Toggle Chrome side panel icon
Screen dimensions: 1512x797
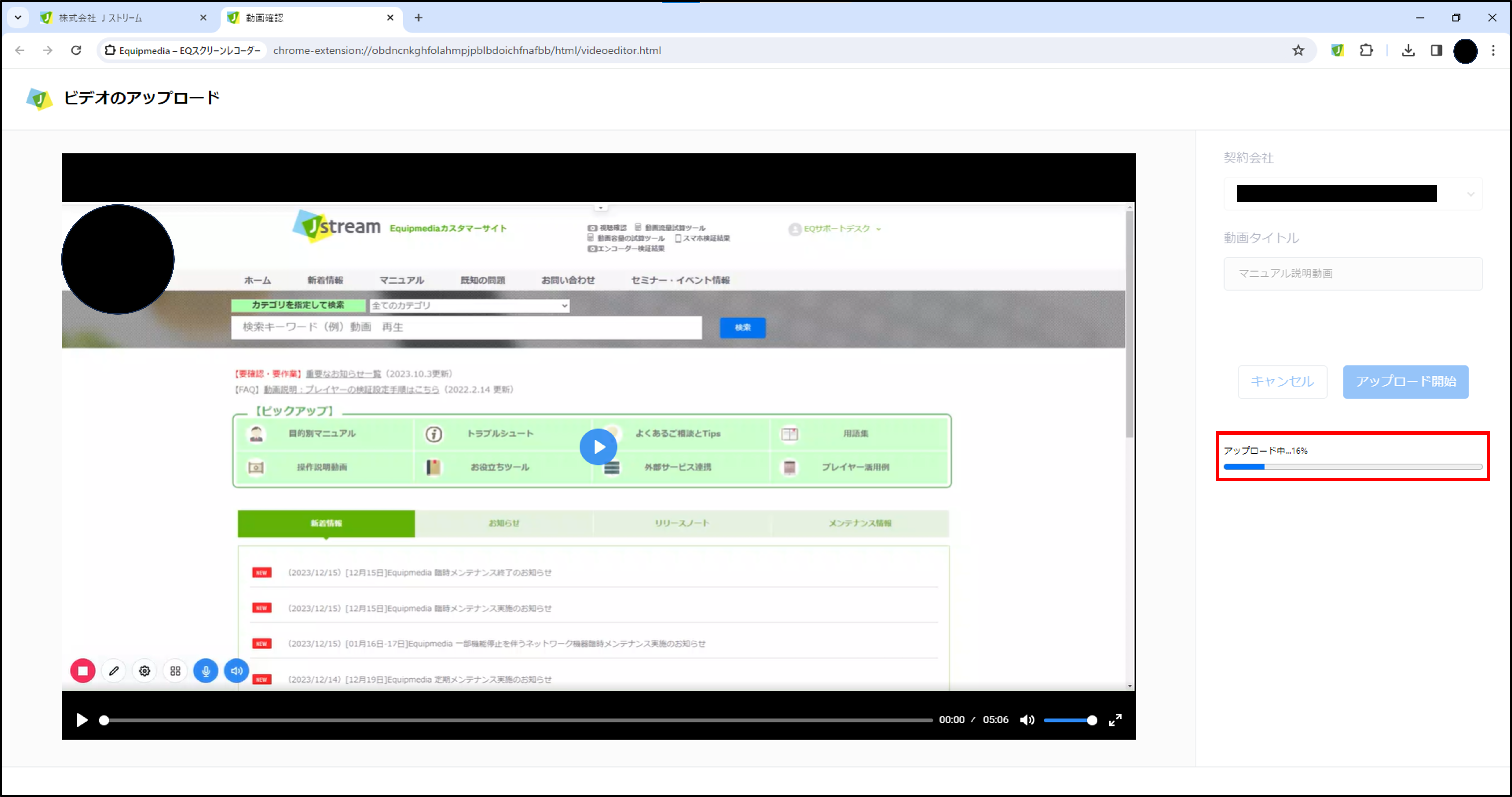[1436, 51]
